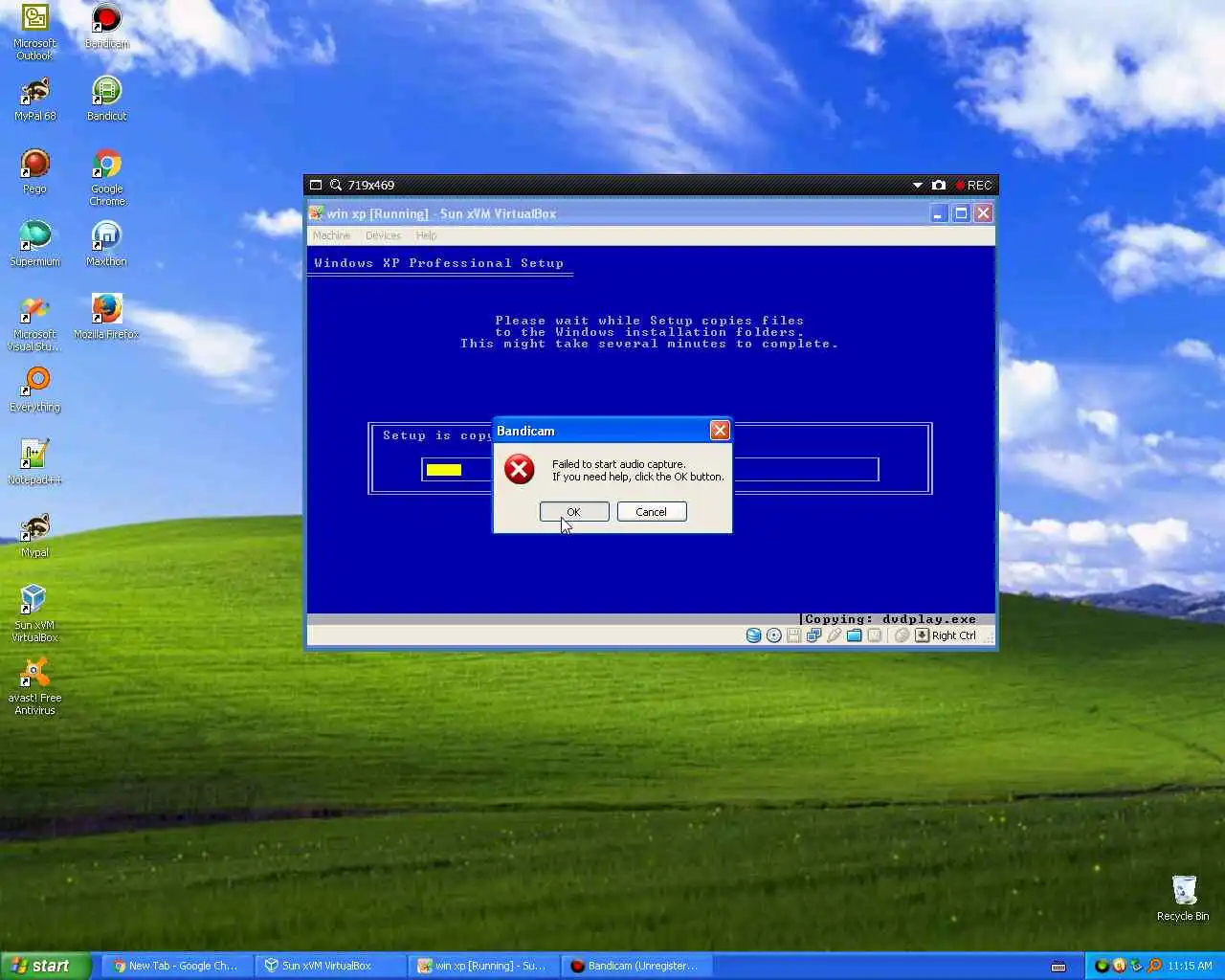Open the Supermium desktop icon
Image resolution: width=1225 pixels, height=980 pixels.
(x=35, y=245)
